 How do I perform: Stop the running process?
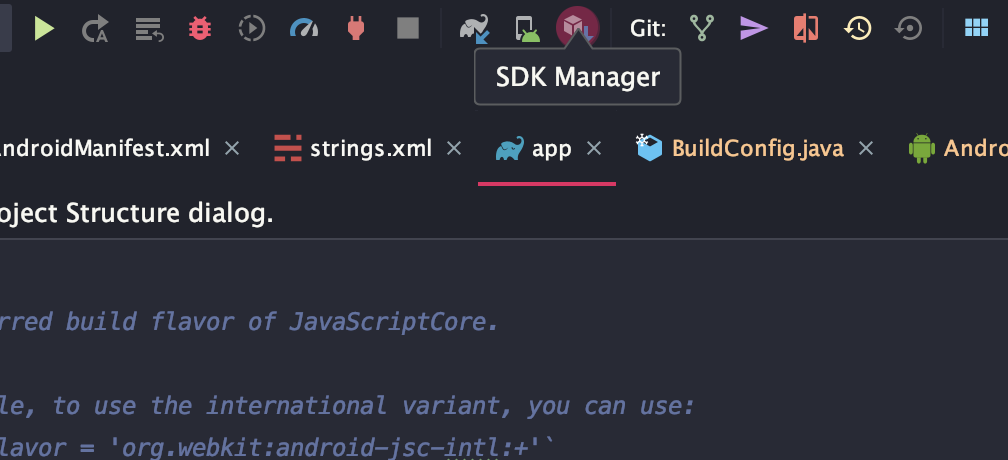[408, 28]
